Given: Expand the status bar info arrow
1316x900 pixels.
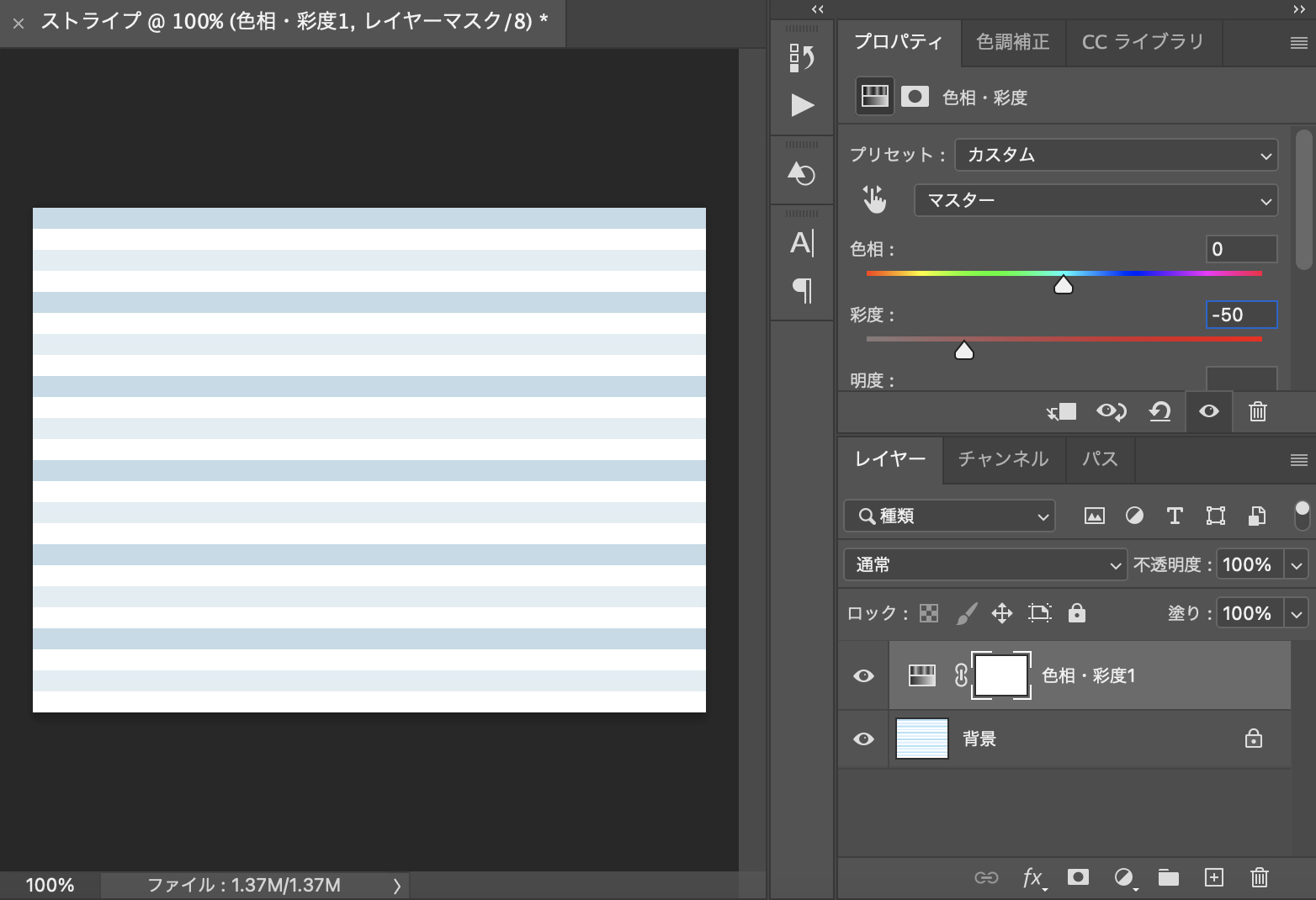Looking at the screenshot, I should pos(396,886).
